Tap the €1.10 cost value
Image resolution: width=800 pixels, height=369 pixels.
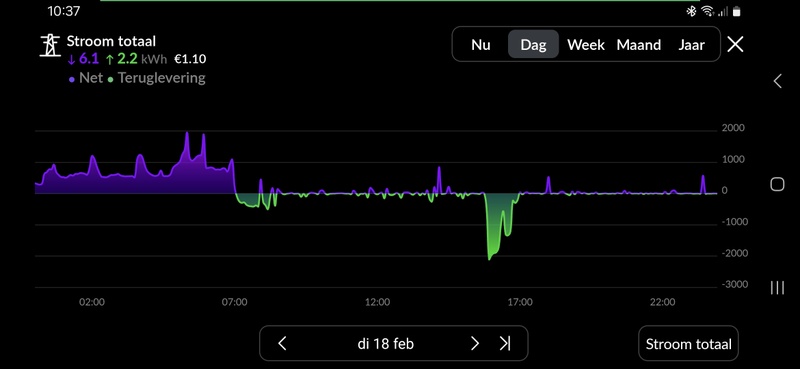click(190, 59)
